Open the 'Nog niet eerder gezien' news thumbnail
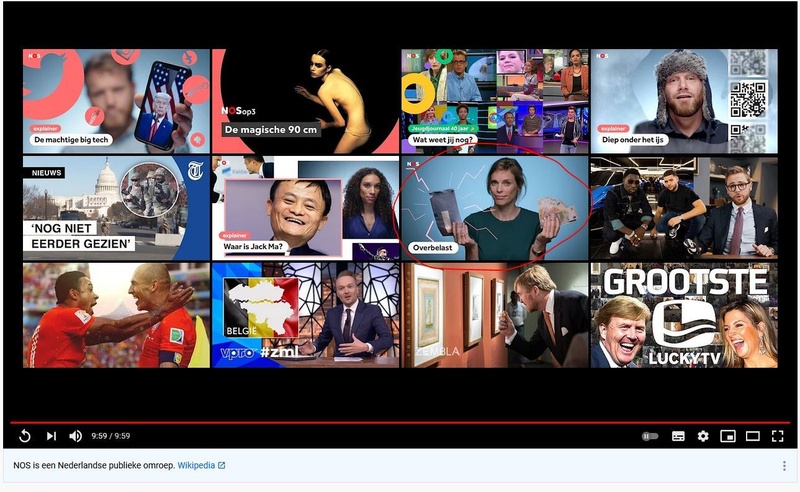 (116, 208)
